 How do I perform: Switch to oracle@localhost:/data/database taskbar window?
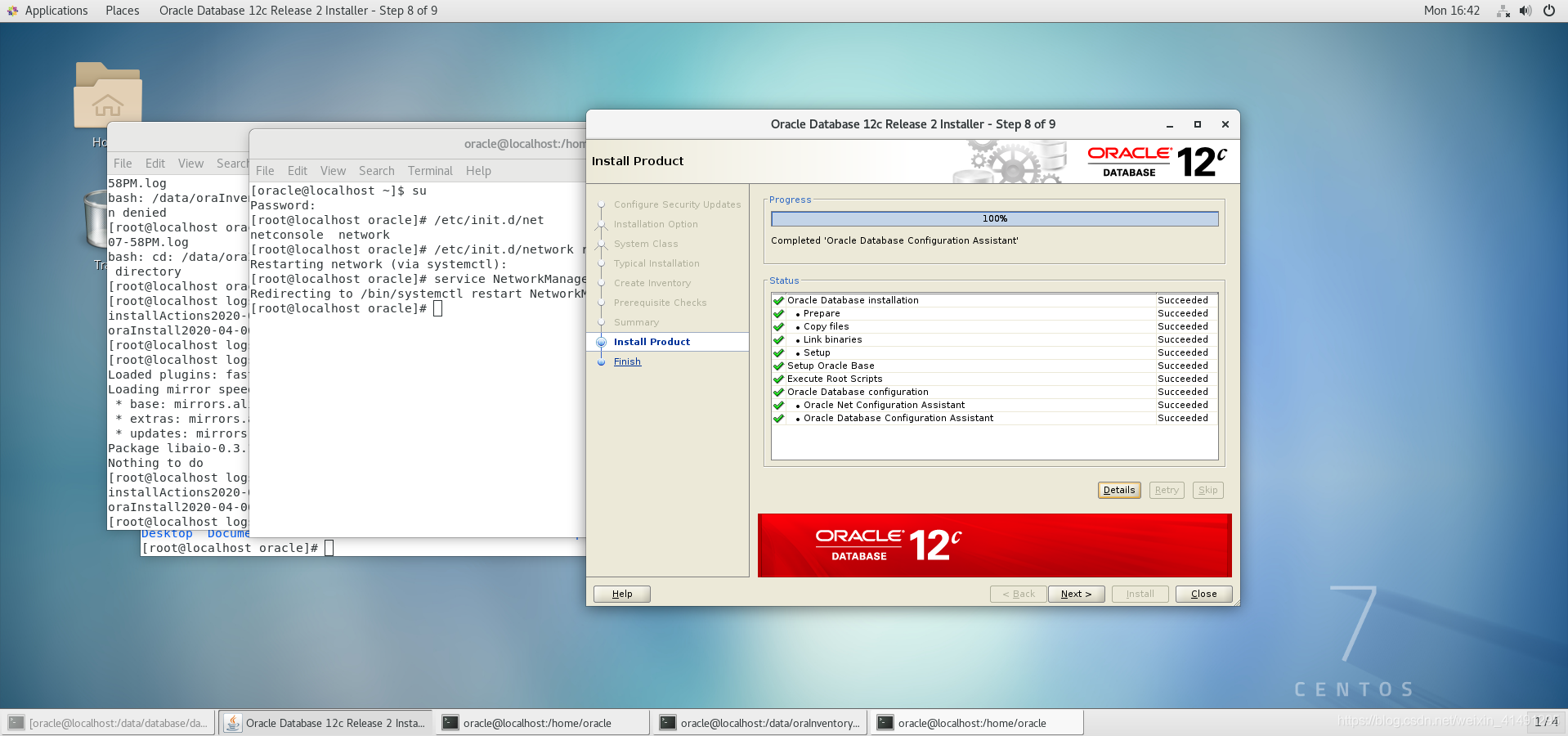pos(109,723)
